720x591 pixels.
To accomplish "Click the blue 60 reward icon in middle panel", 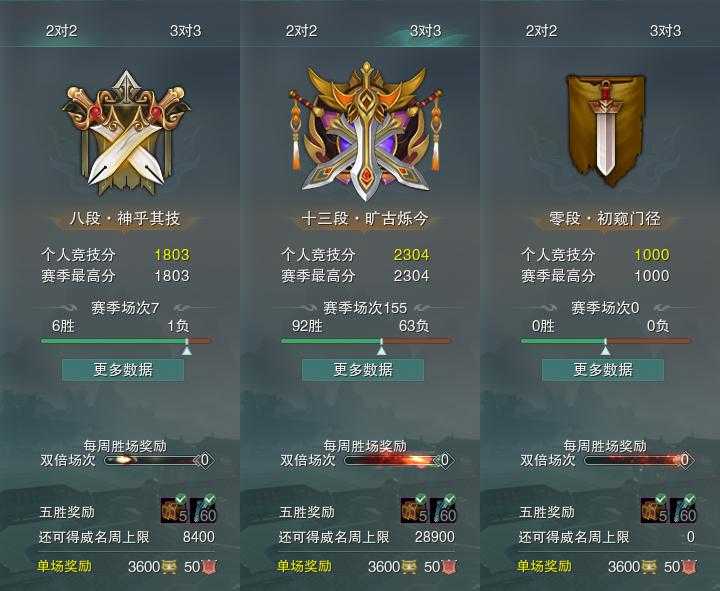I will pyautogui.click(x=443, y=510).
